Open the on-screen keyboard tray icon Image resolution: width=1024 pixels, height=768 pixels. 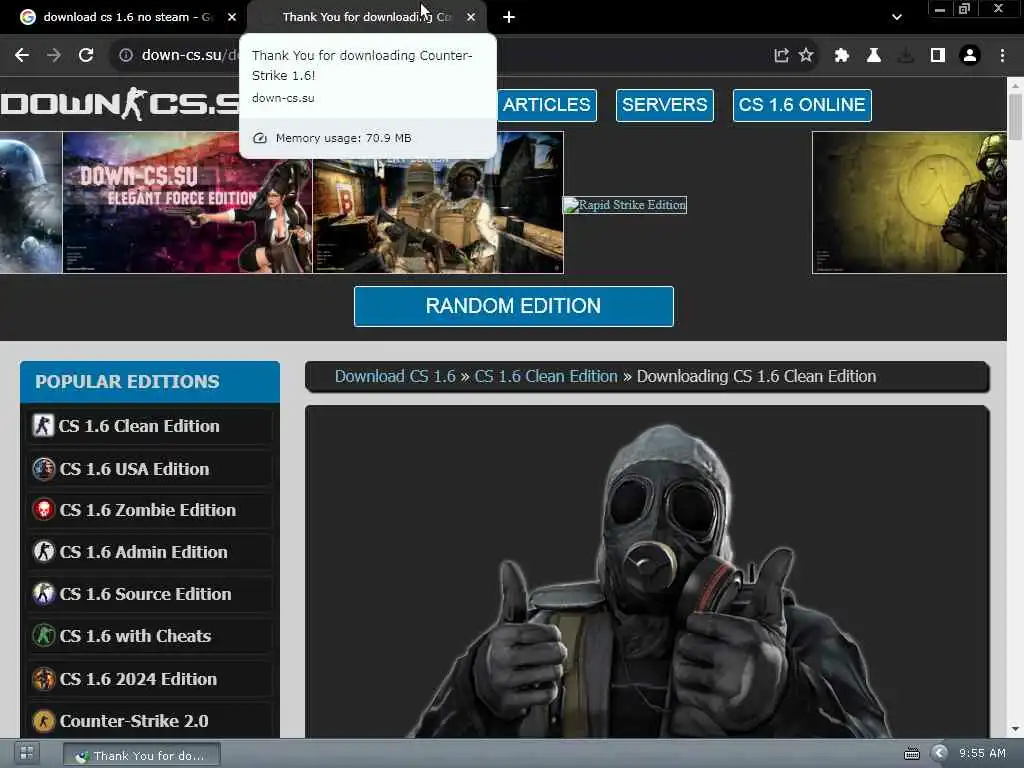pyautogui.click(x=912, y=754)
